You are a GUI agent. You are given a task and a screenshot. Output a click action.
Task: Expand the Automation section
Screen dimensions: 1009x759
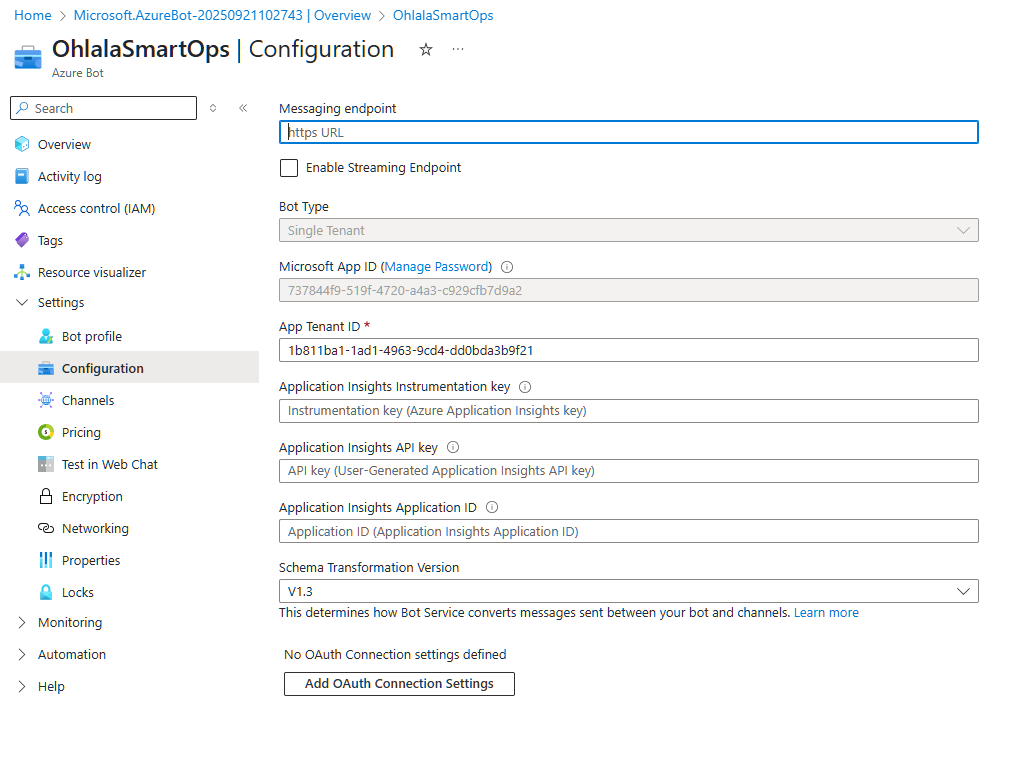tap(23, 655)
